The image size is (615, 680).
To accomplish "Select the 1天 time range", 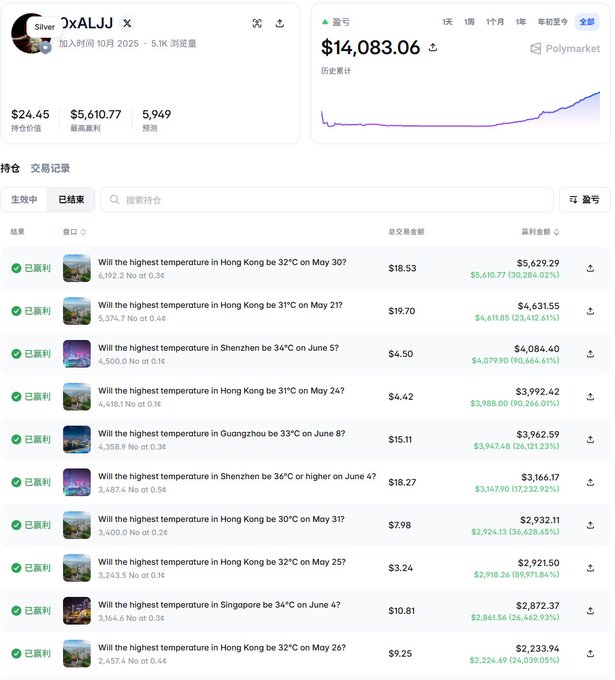I will (447, 22).
